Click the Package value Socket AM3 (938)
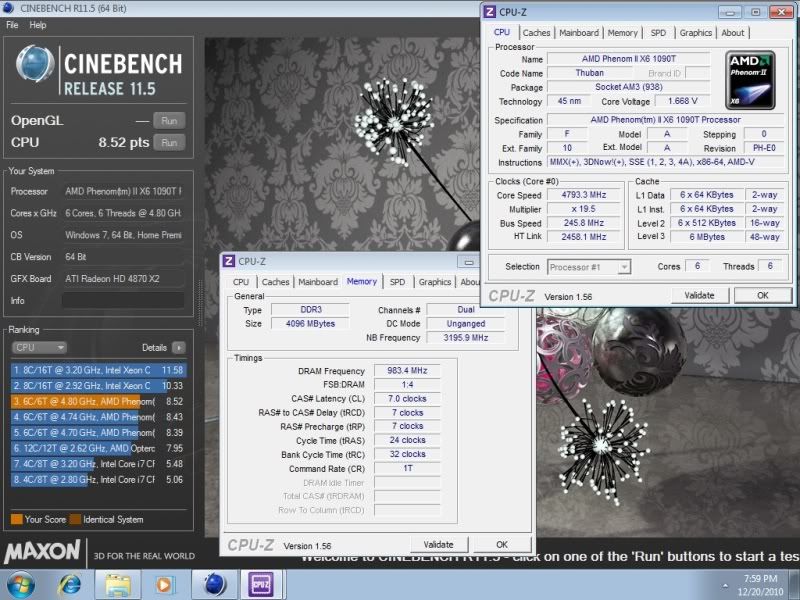Image resolution: width=800 pixels, height=600 pixels. (x=629, y=87)
